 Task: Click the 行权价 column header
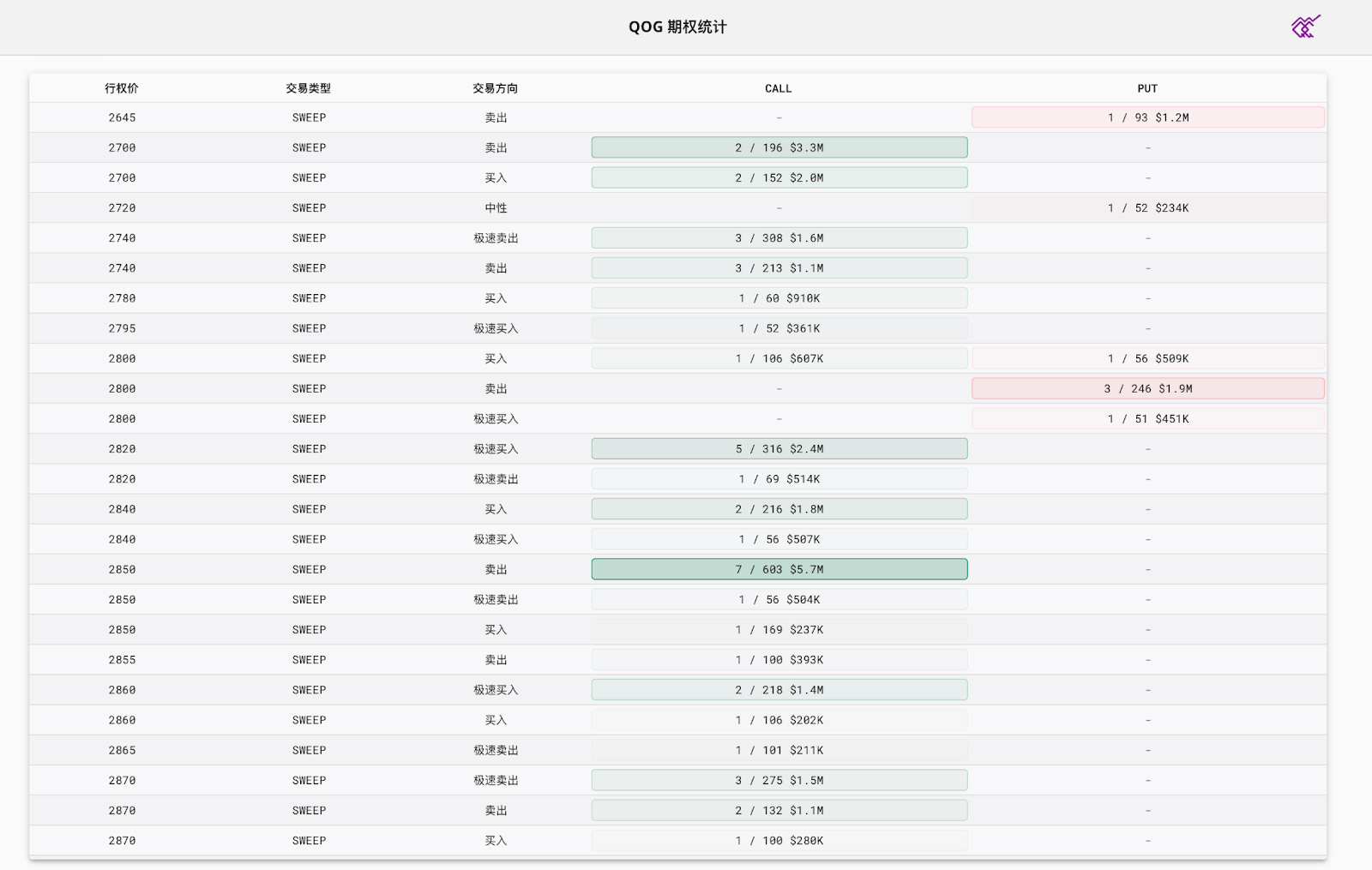pos(122,88)
